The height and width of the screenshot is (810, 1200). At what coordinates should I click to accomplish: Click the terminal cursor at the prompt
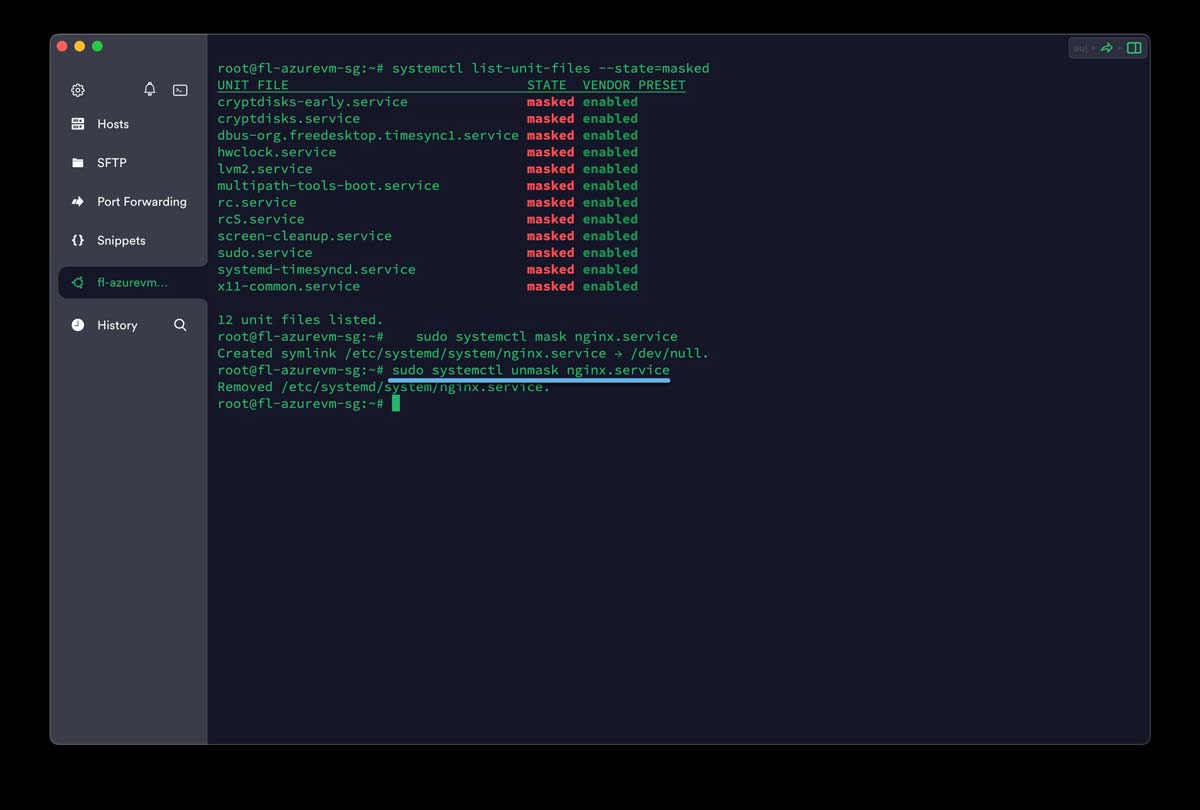[x=396, y=404]
